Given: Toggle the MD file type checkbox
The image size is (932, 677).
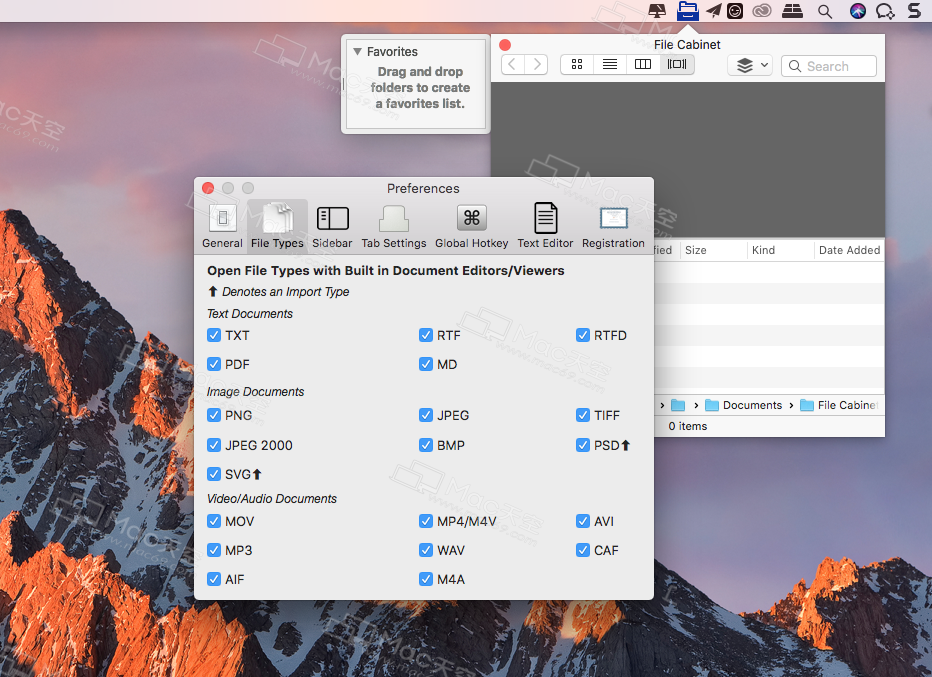Looking at the screenshot, I should 426,364.
